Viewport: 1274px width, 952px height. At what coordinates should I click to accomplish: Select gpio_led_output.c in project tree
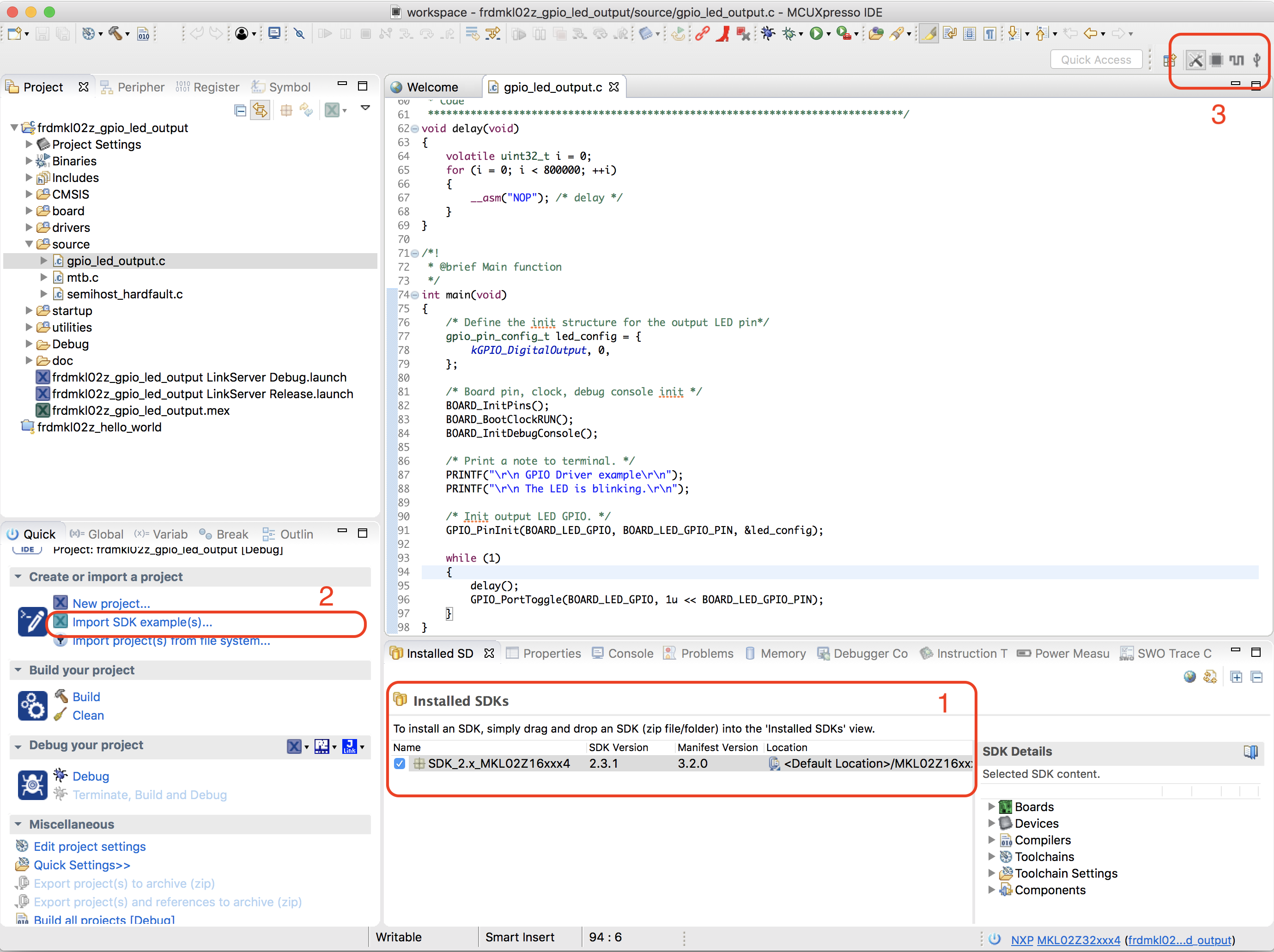coord(116,261)
